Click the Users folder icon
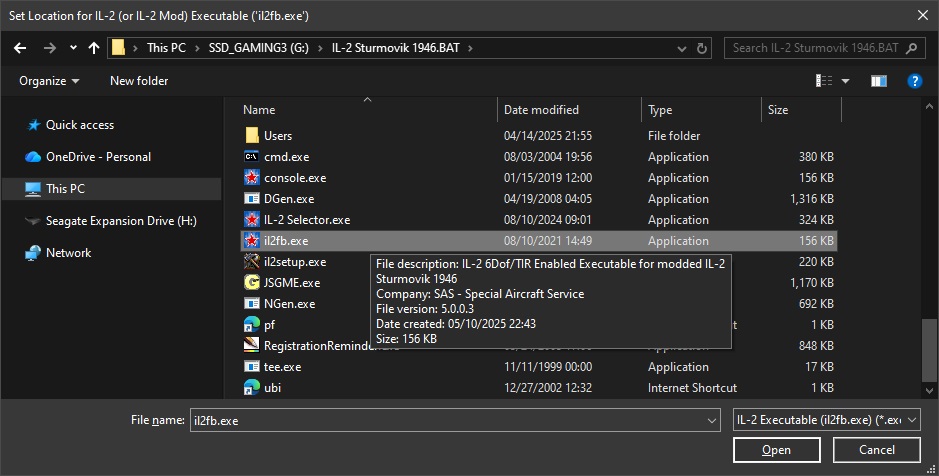939x476 pixels. [x=252, y=135]
